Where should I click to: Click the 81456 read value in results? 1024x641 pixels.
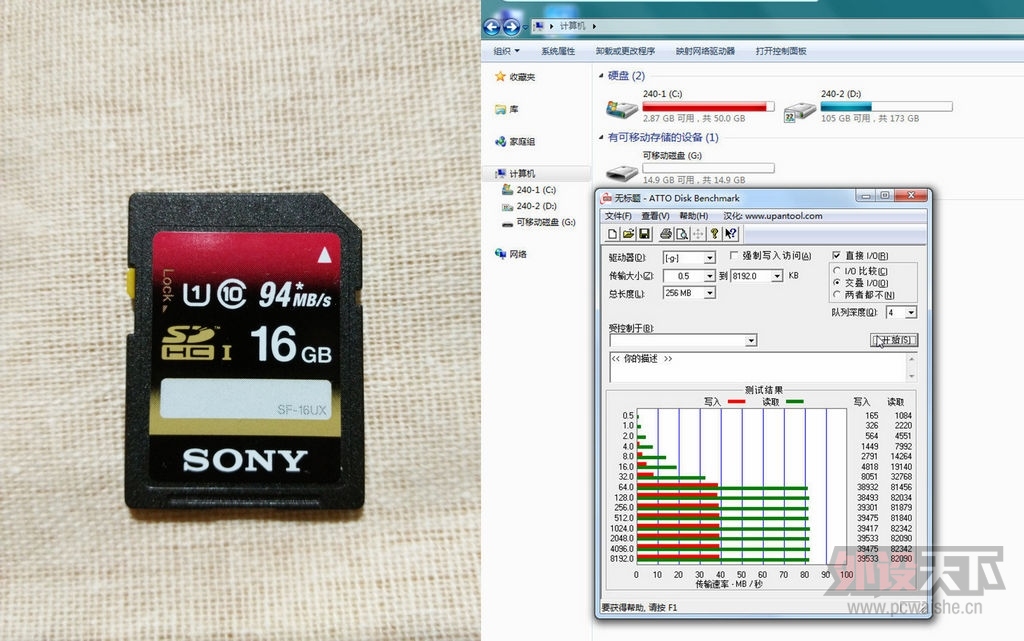901,487
